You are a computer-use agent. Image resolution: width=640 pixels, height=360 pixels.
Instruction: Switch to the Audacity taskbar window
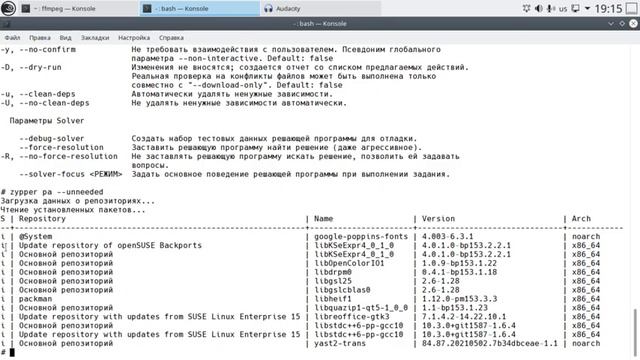click(321, 8)
